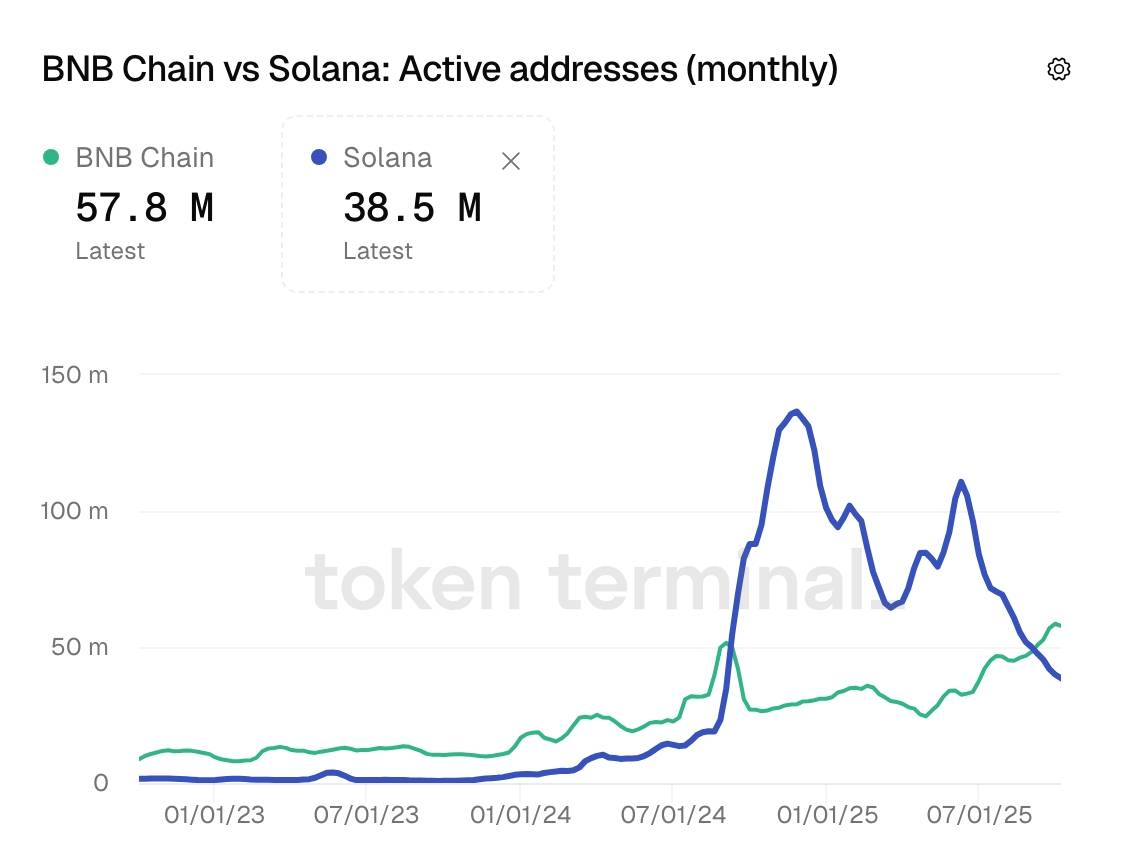
Task: Click the chart title heading
Action: [x=439, y=69]
